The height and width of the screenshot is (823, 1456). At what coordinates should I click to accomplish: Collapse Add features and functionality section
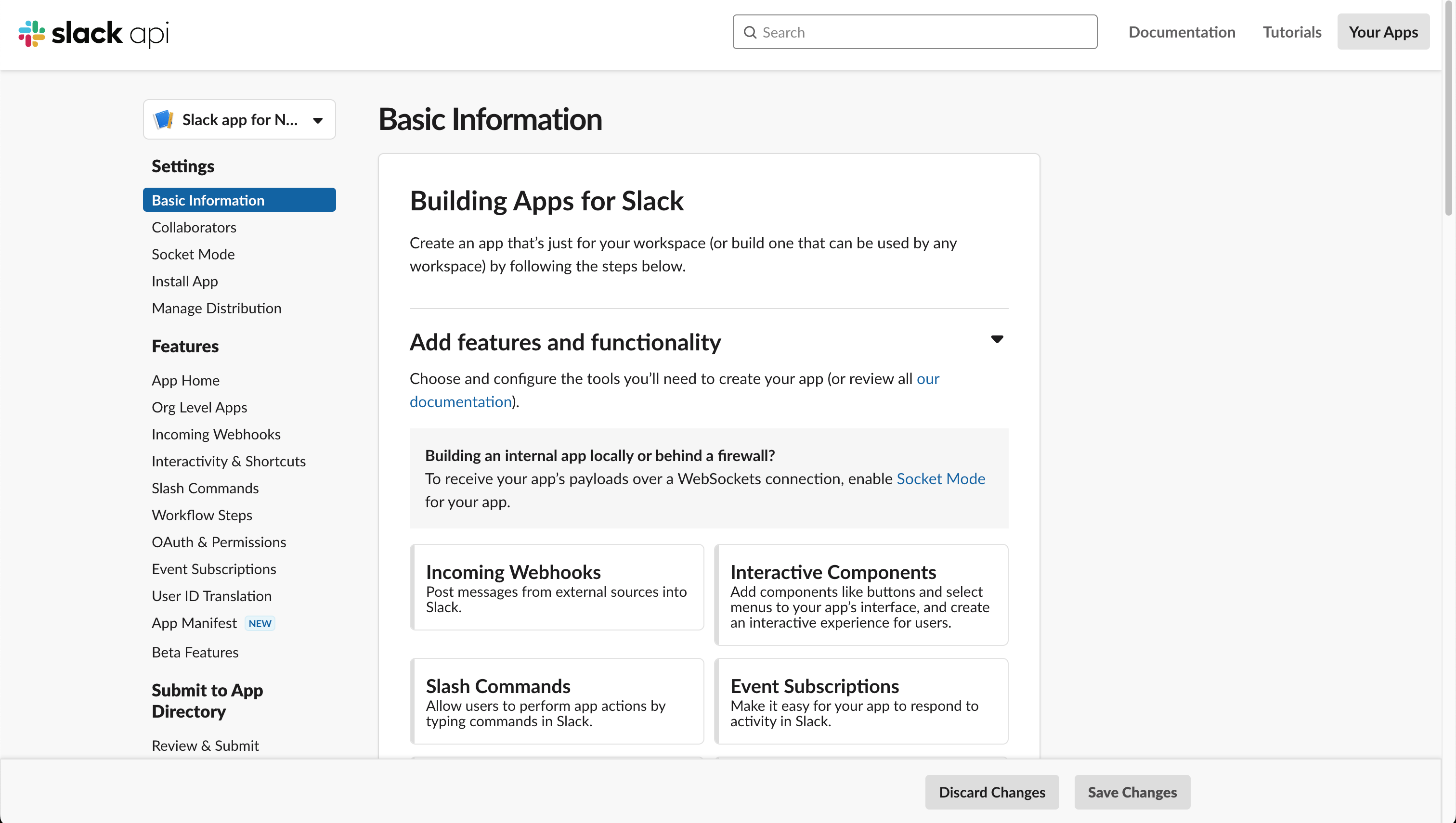(996, 339)
